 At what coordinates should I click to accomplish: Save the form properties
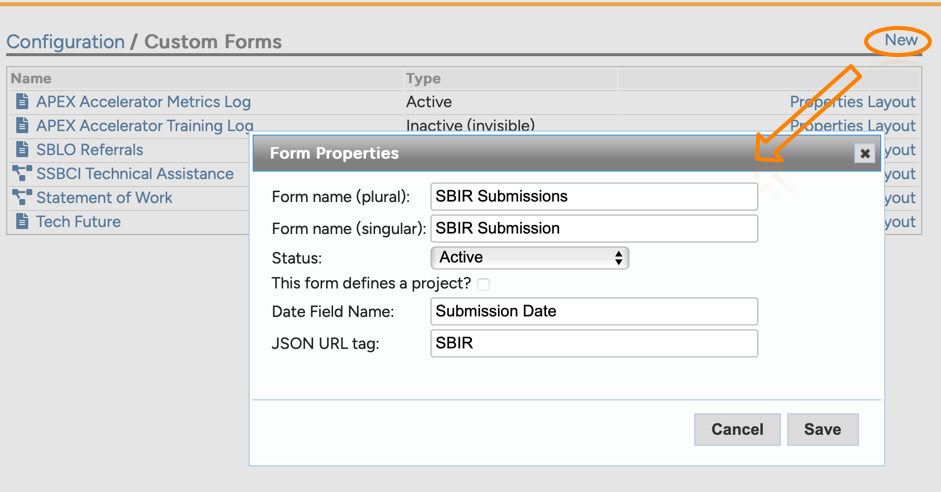point(822,429)
